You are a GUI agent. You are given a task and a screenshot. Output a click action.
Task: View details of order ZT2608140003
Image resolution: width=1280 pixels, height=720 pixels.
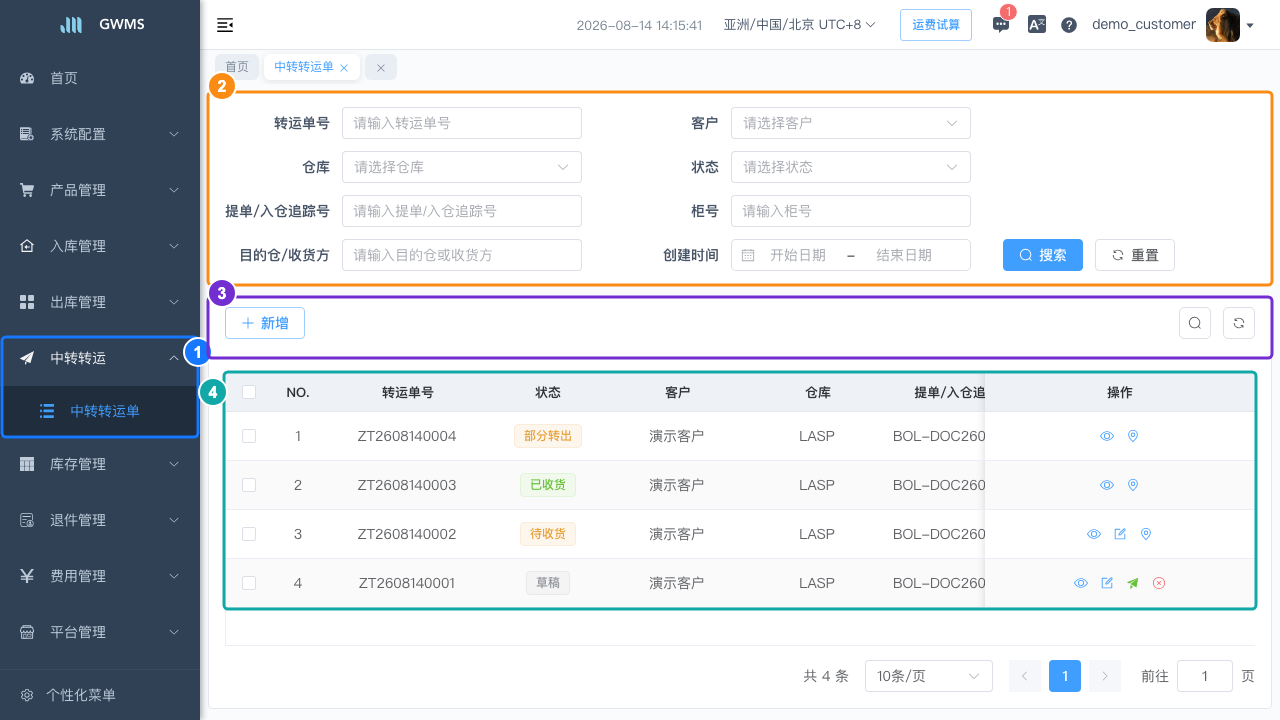pyautogui.click(x=1107, y=485)
